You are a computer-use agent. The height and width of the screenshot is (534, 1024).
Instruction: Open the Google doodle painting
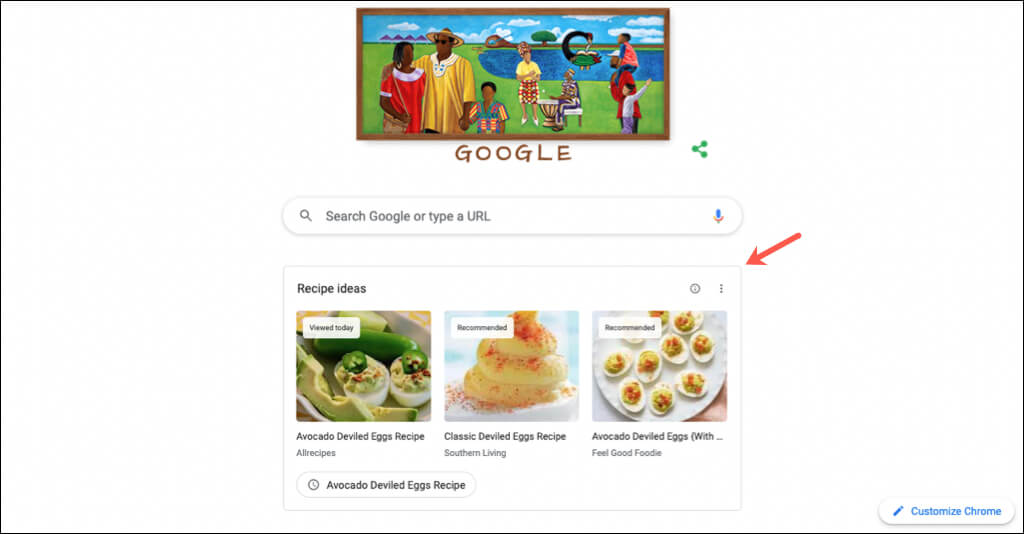point(512,73)
